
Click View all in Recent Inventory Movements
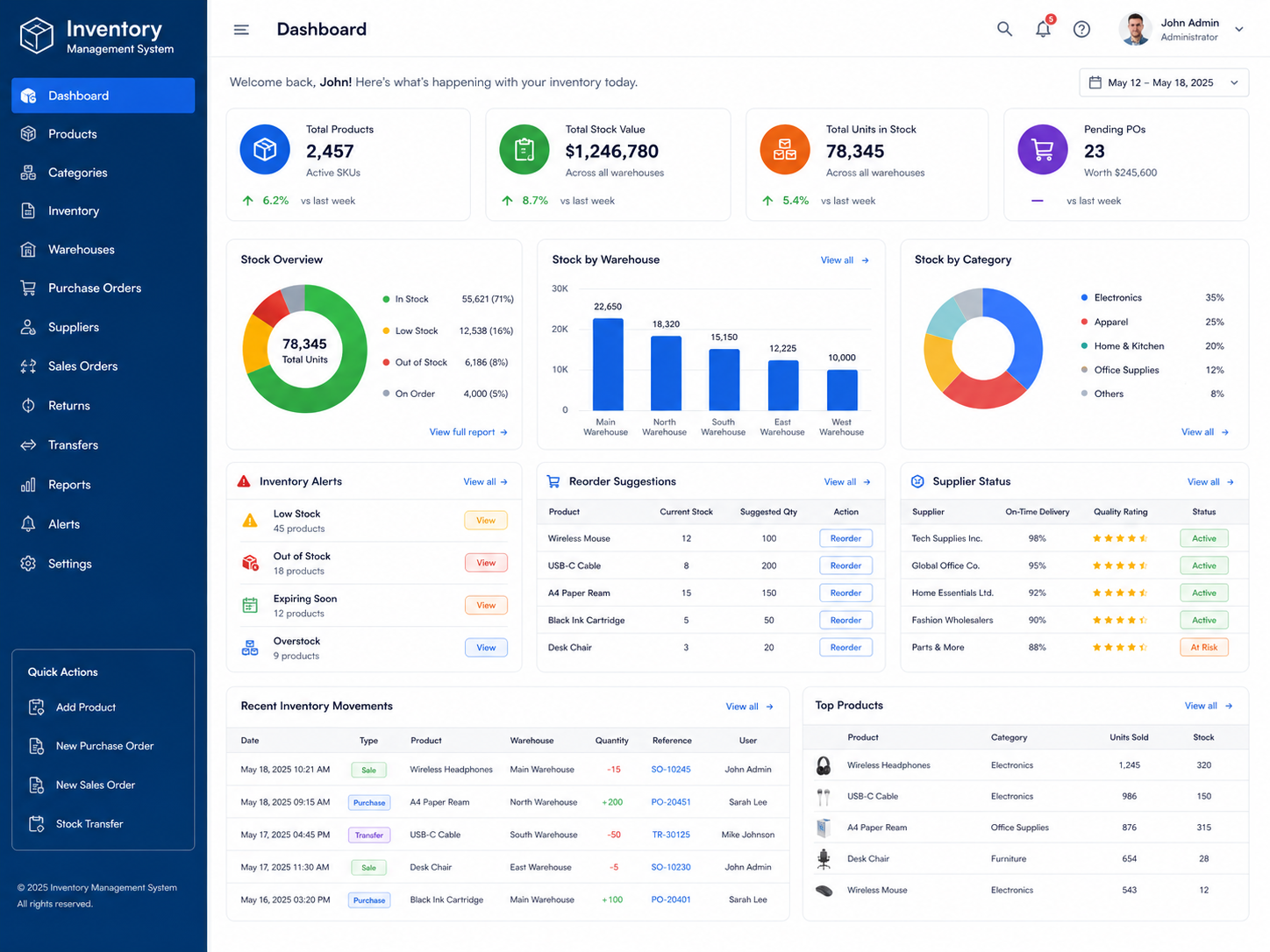point(750,707)
